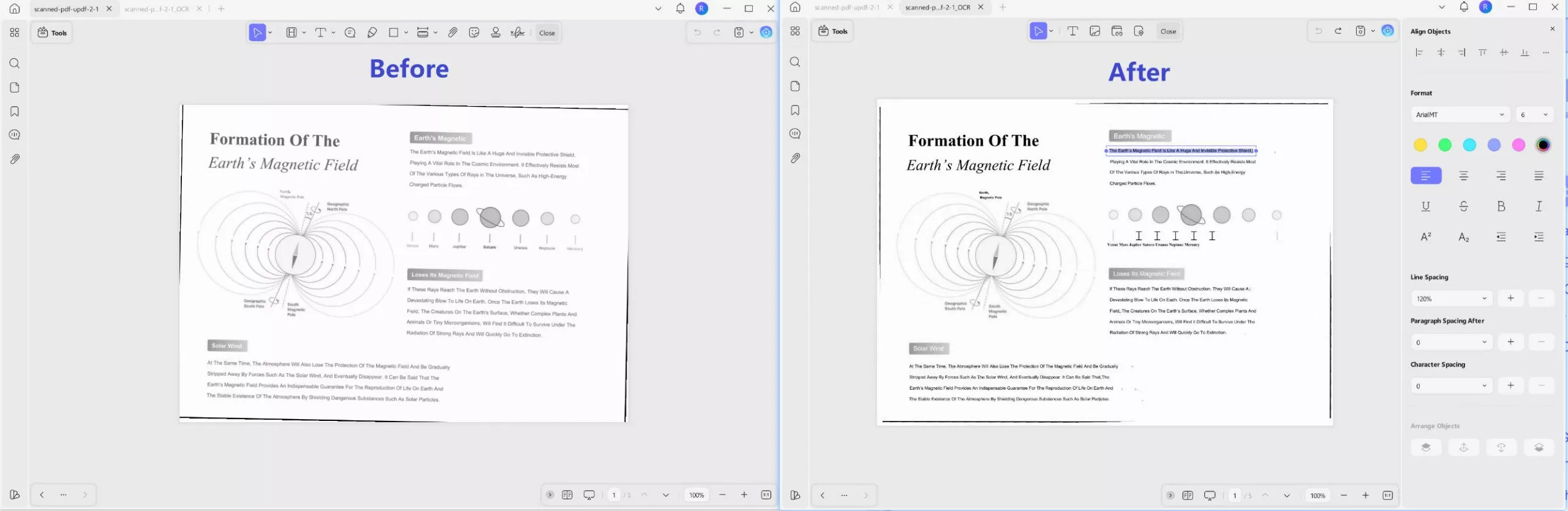
Task: Select the scanned-p...f-2-1_OCR tab in right window
Action: point(937,7)
